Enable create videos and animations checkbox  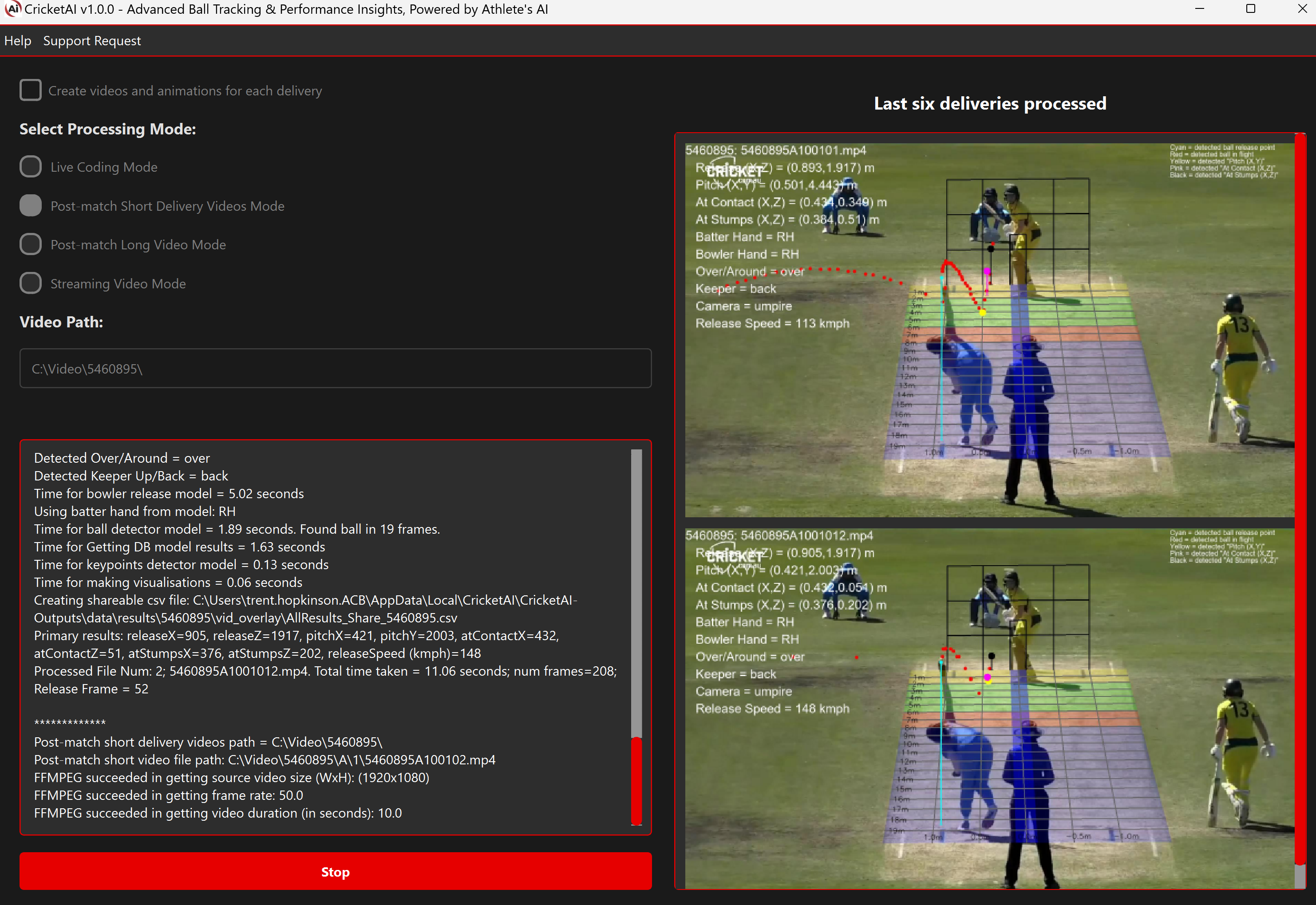[x=31, y=90]
